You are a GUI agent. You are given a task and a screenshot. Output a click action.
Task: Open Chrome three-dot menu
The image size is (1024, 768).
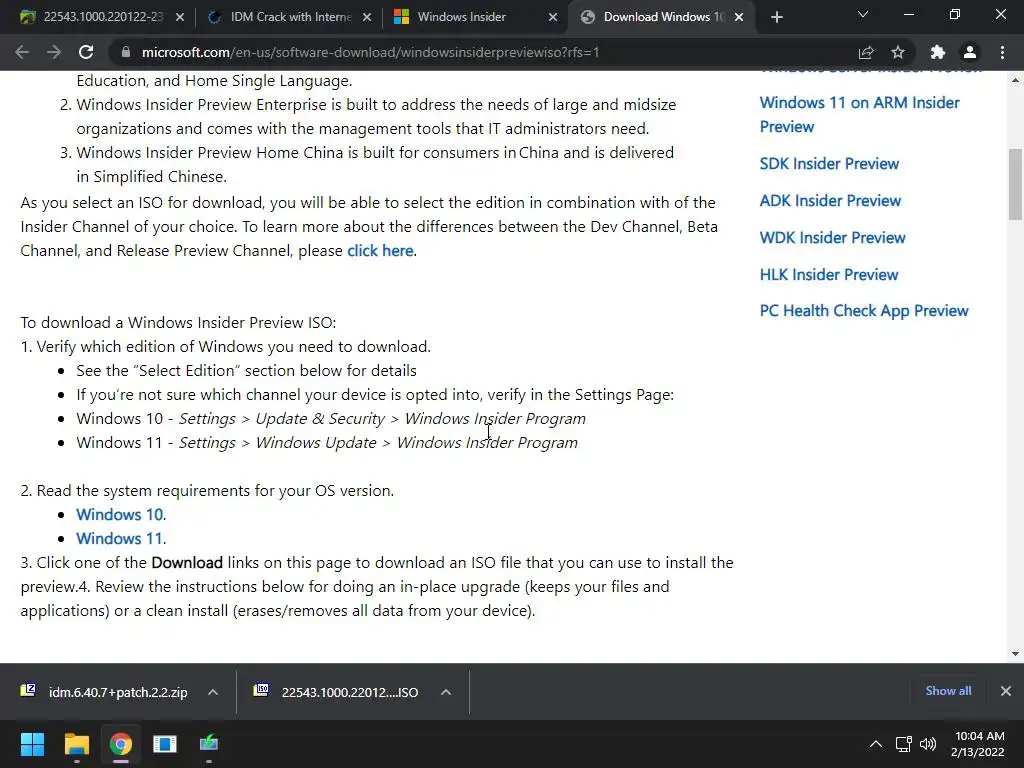tap(1002, 52)
